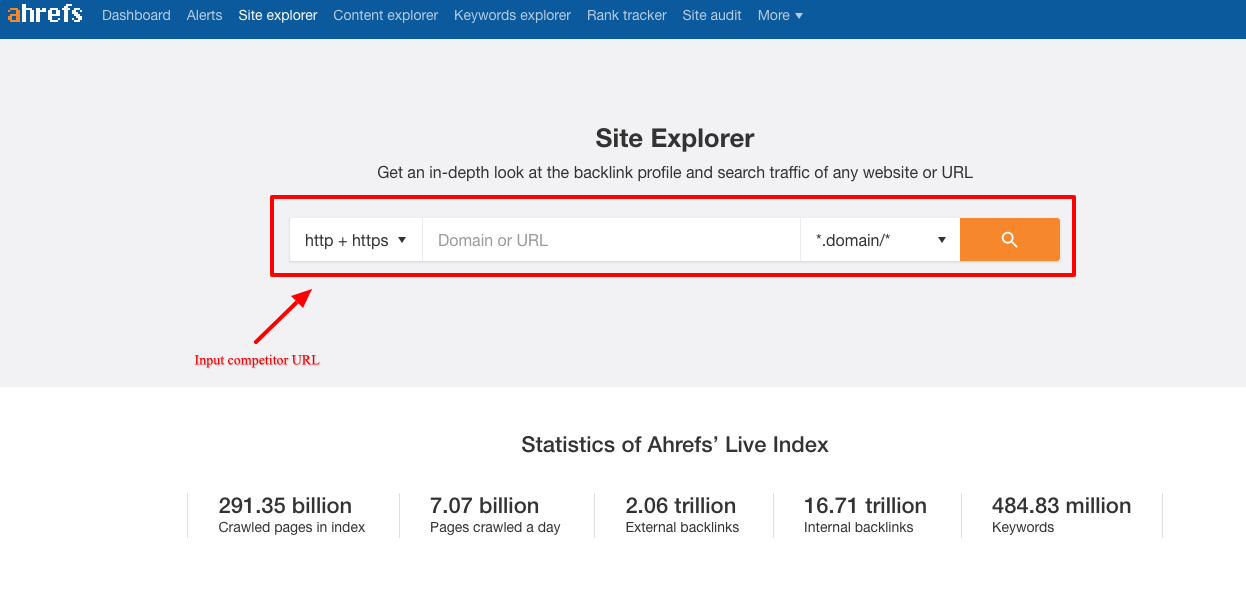This screenshot has height=595, width=1246.
Task: Go to Site audit
Action: coord(712,15)
